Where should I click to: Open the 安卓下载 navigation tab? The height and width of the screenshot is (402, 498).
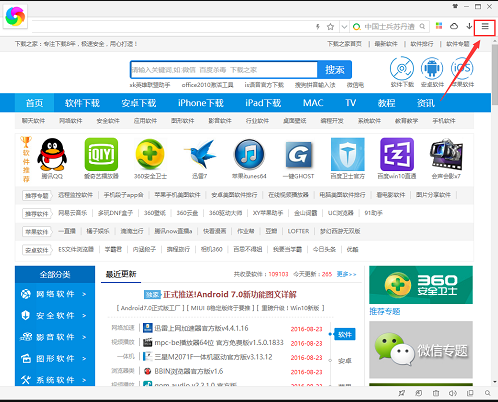(139, 103)
